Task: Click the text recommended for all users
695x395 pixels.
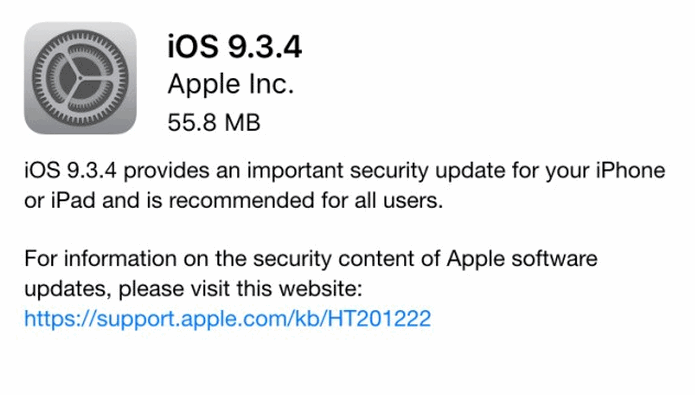Action: click(x=305, y=200)
